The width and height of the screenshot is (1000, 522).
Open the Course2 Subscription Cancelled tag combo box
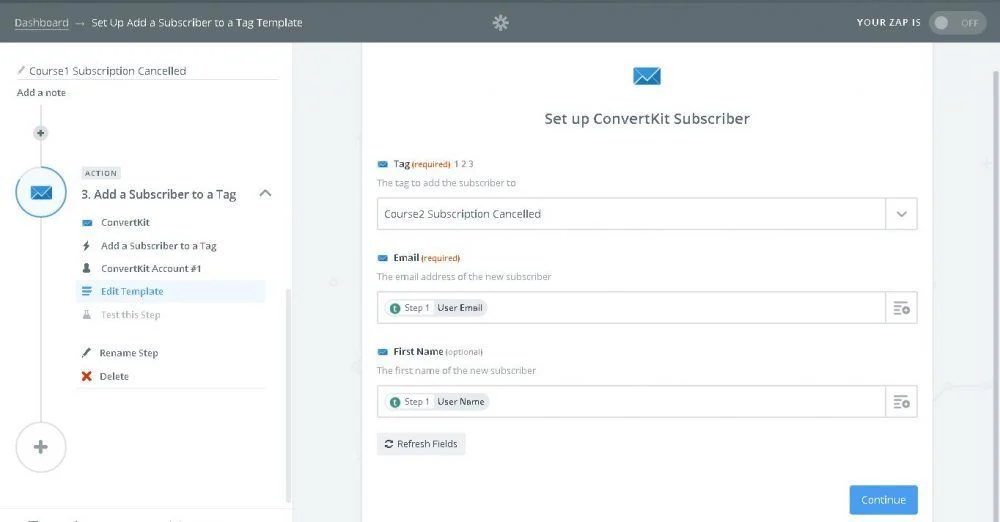(632, 214)
